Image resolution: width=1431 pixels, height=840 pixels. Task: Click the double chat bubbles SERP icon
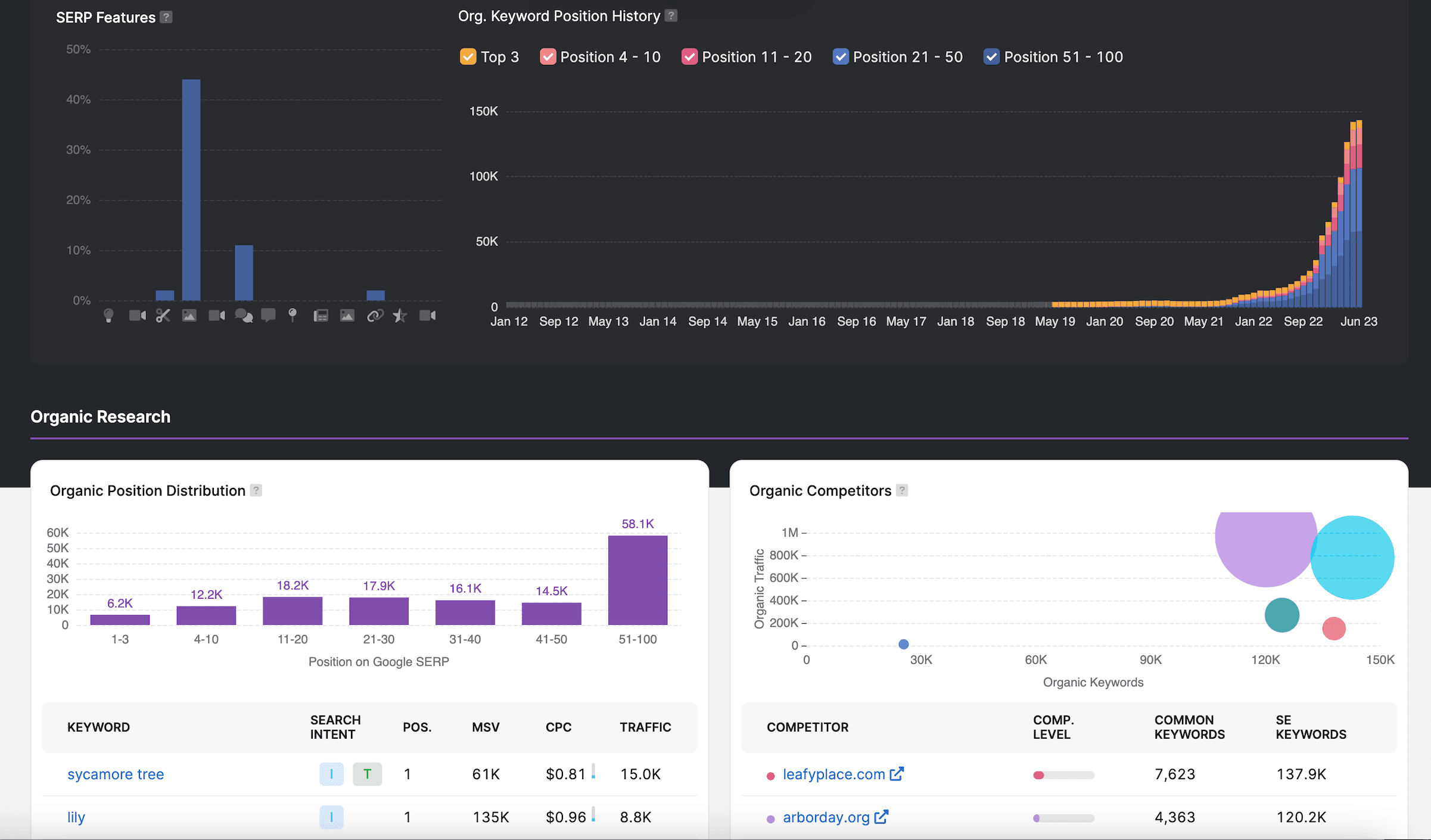point(244,315)
